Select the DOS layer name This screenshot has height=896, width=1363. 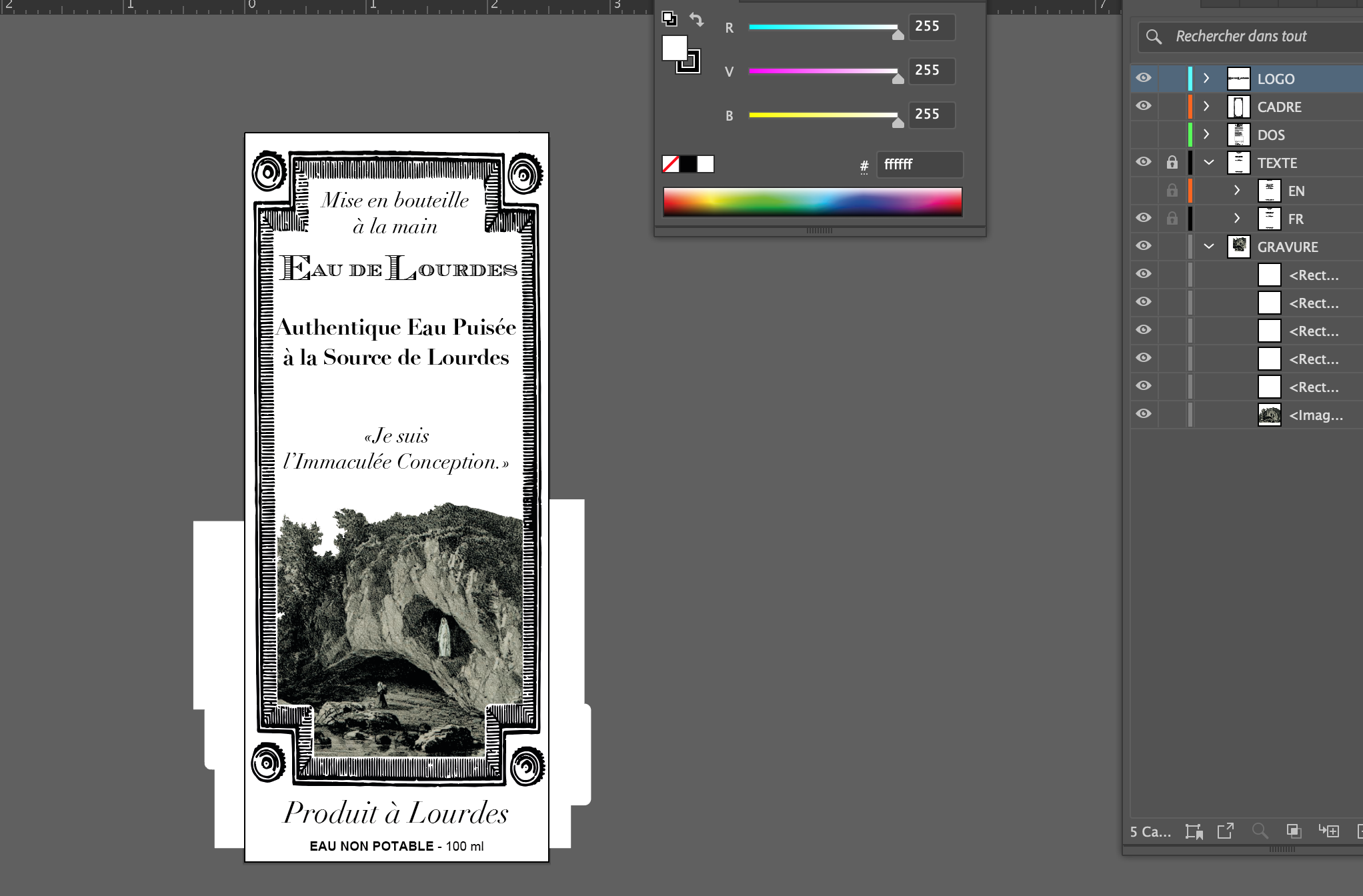point(1271,135)
